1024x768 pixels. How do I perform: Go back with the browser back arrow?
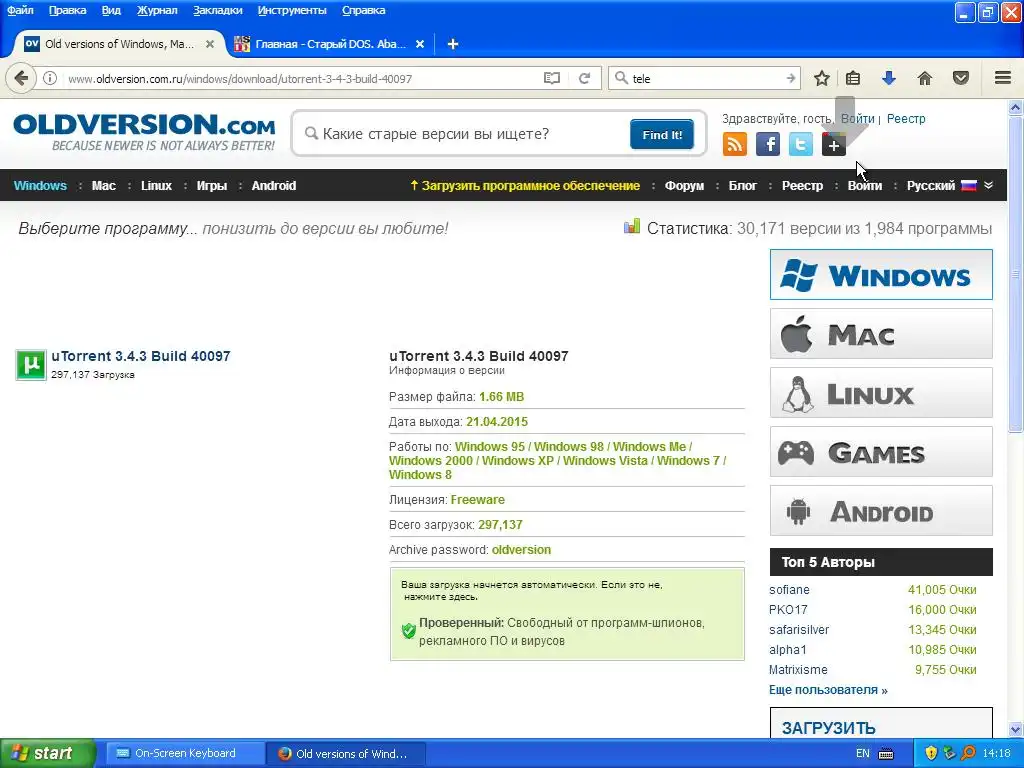click(21, 78)
